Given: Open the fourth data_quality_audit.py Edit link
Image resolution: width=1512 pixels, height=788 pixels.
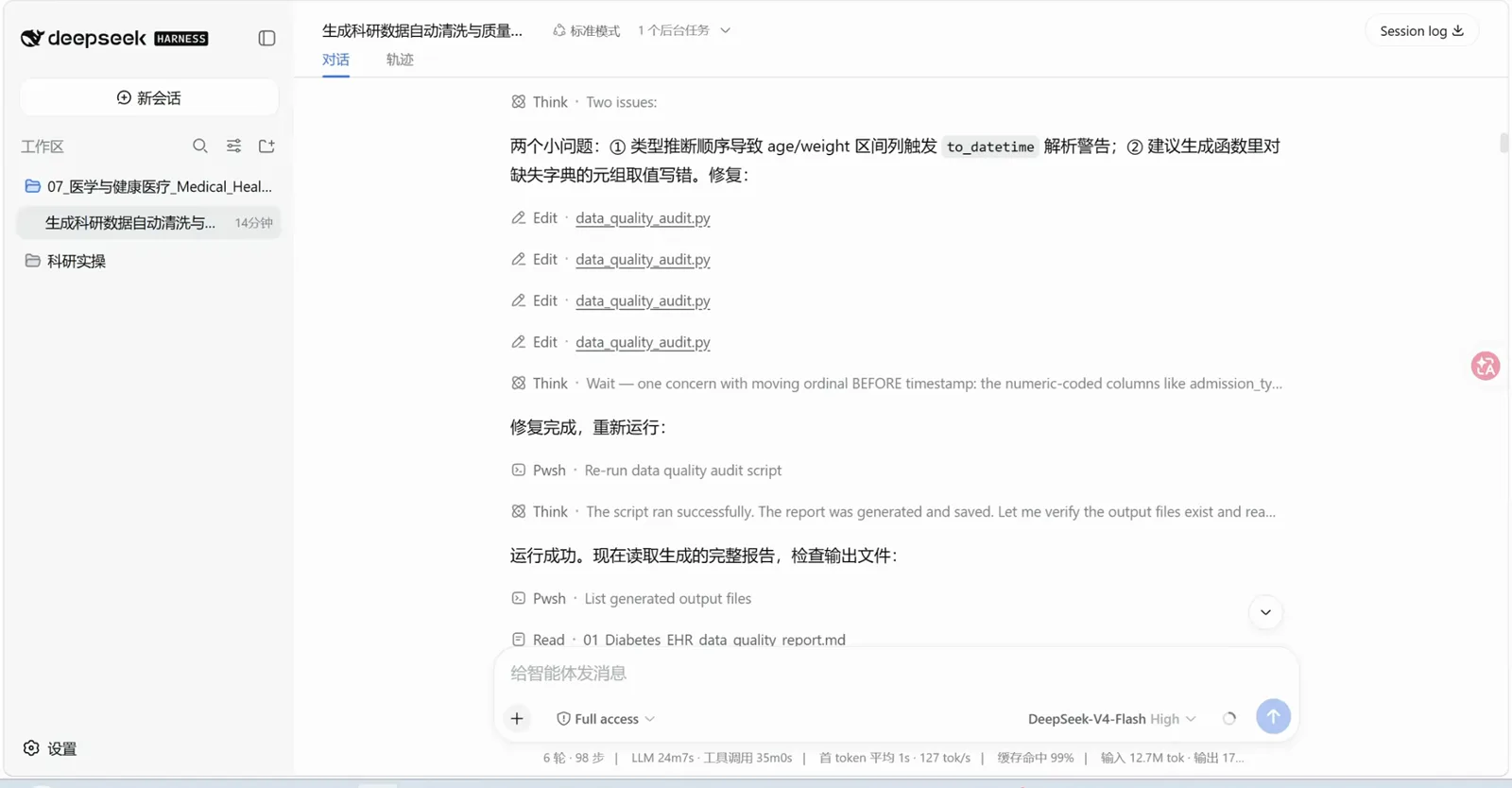Looking at the screenshot, I should [x=643, y=343].
